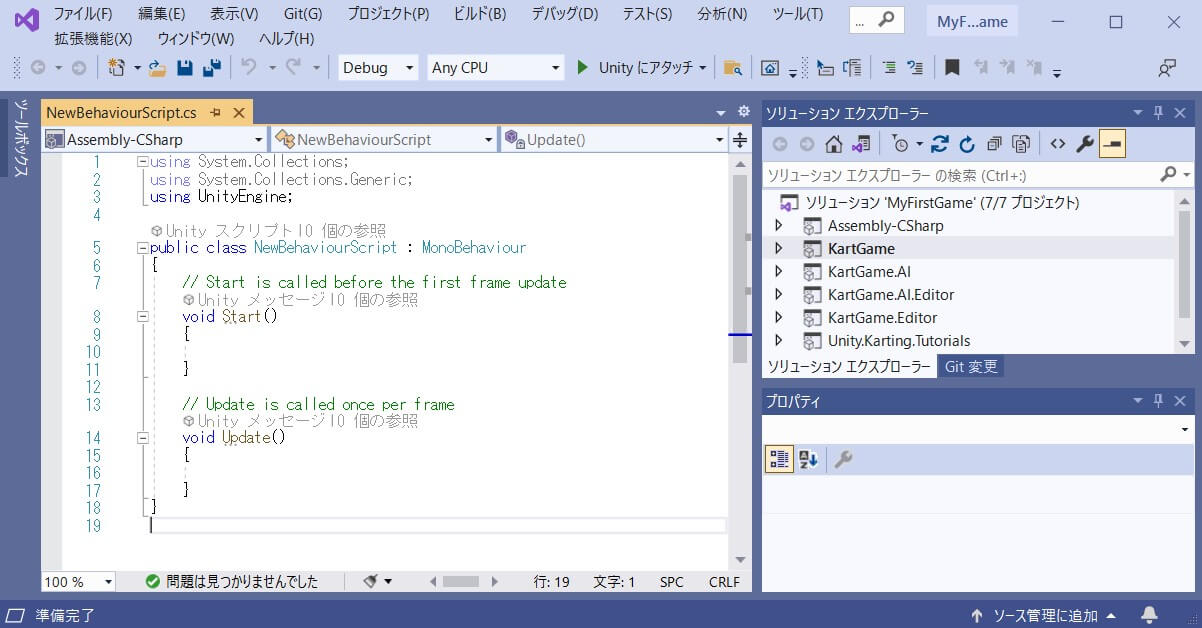Open Solution Explorer home view icon
Viewport: 1202px width, 628px height.
[x=833, y=143]
